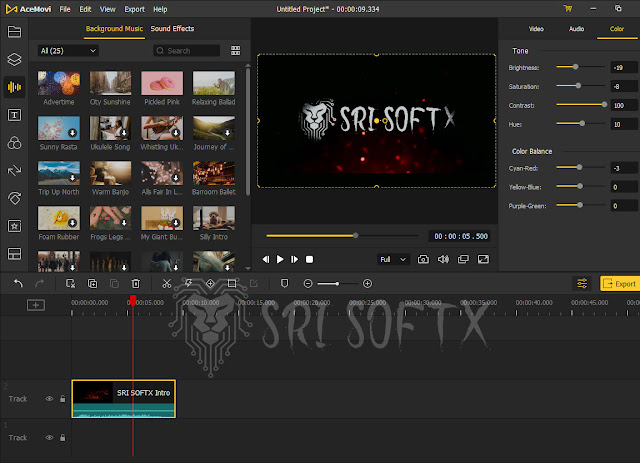Click the scissors Split icon

tap(167, 283)
